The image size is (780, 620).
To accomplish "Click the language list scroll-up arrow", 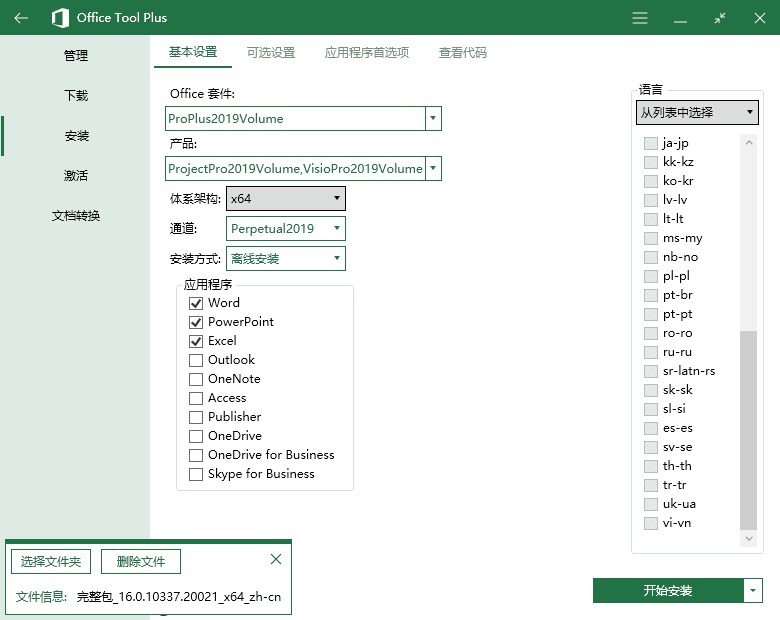I will (x=749, y=143).
